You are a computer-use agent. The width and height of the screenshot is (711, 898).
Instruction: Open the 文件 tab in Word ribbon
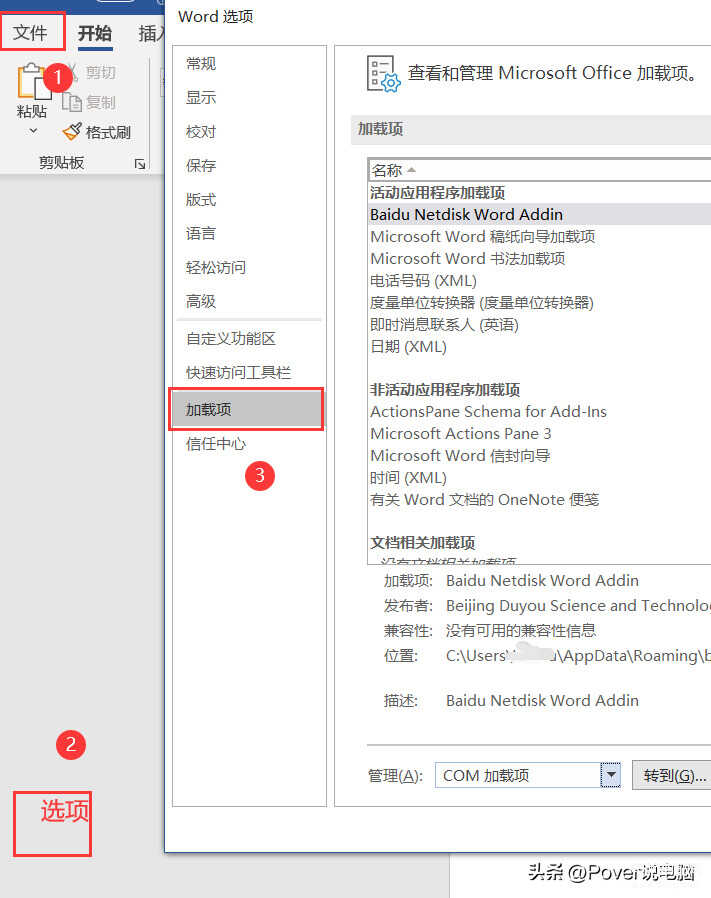[x=30, y=32]
